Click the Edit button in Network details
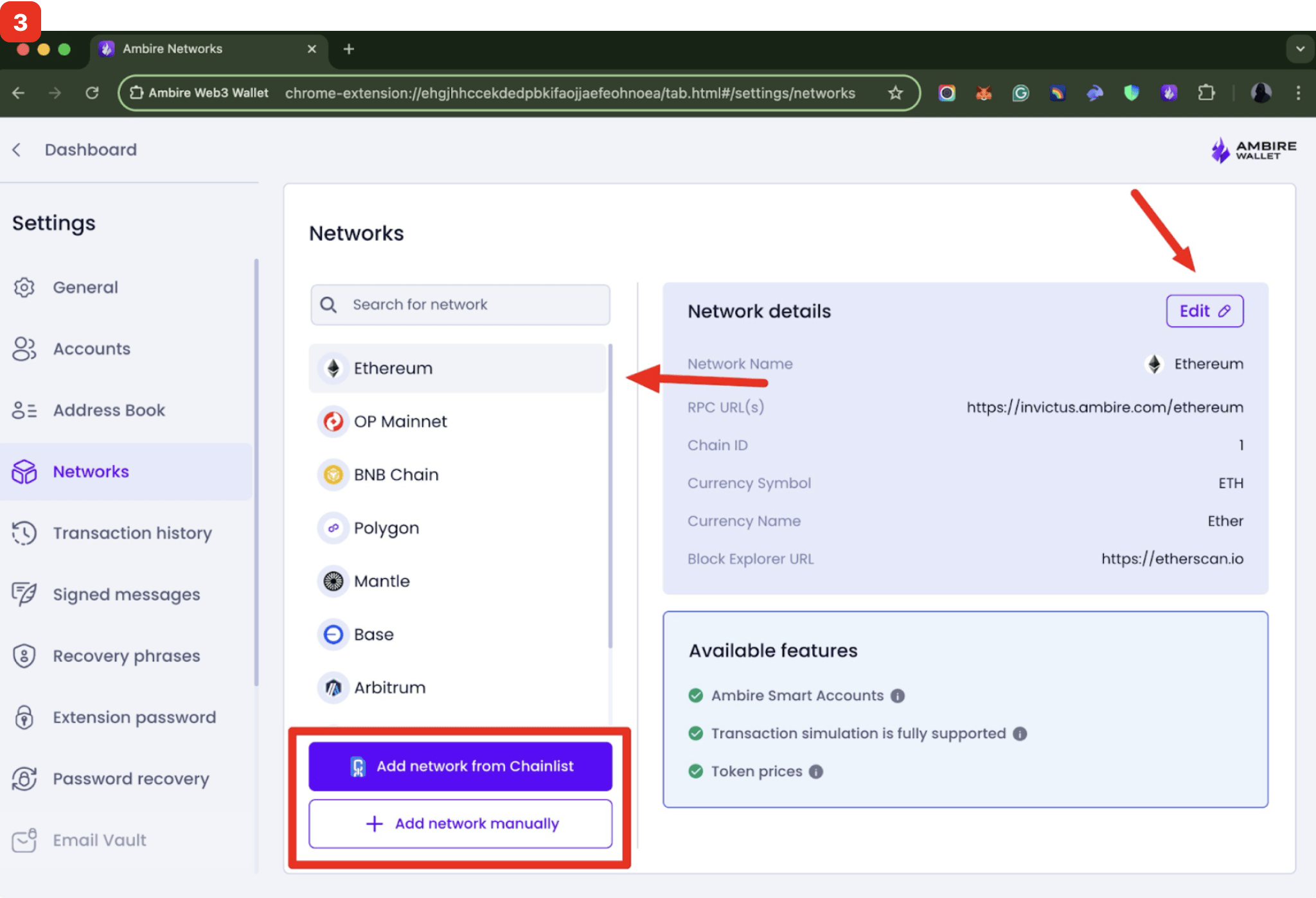1316x898 pixels. click(x=1204, y=311)
